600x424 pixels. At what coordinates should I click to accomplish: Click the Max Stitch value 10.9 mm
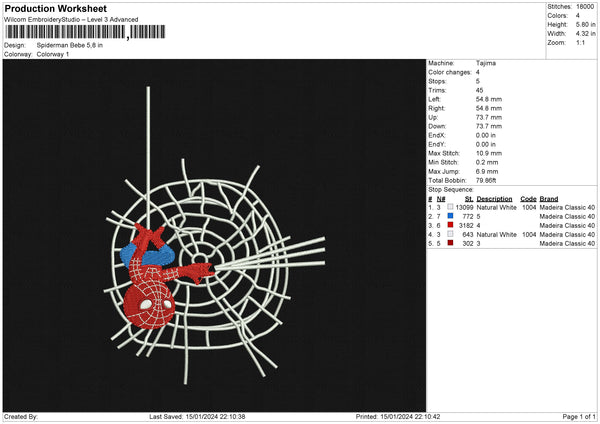tap(489, 153)
